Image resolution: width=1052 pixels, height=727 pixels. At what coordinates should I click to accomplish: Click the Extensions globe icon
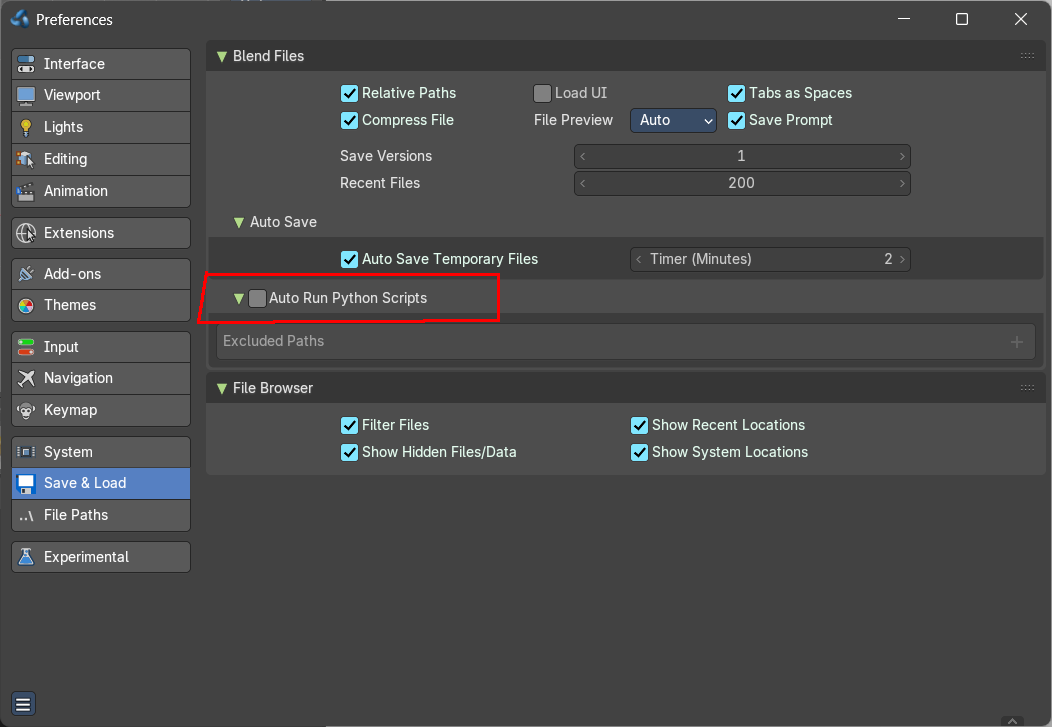pyautogui.click(x=25, y=233)
